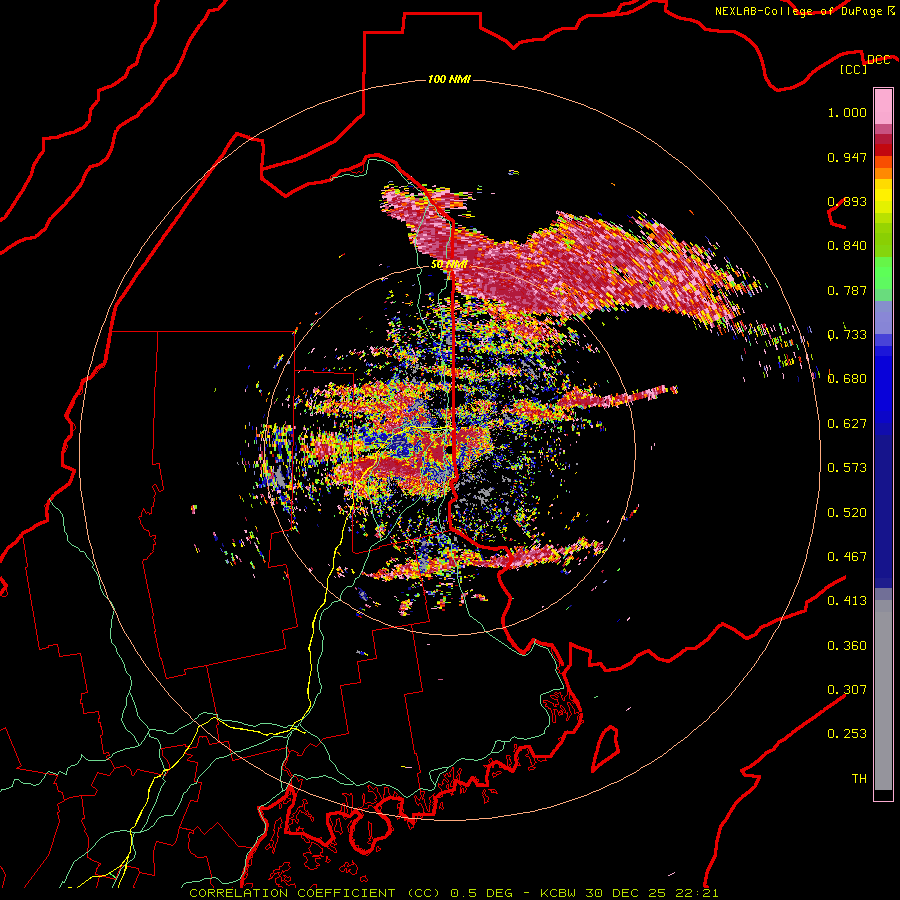This screenshot has height=900, width=900.
Task: Select the 0.413 legend value
Action: [847, 601]
